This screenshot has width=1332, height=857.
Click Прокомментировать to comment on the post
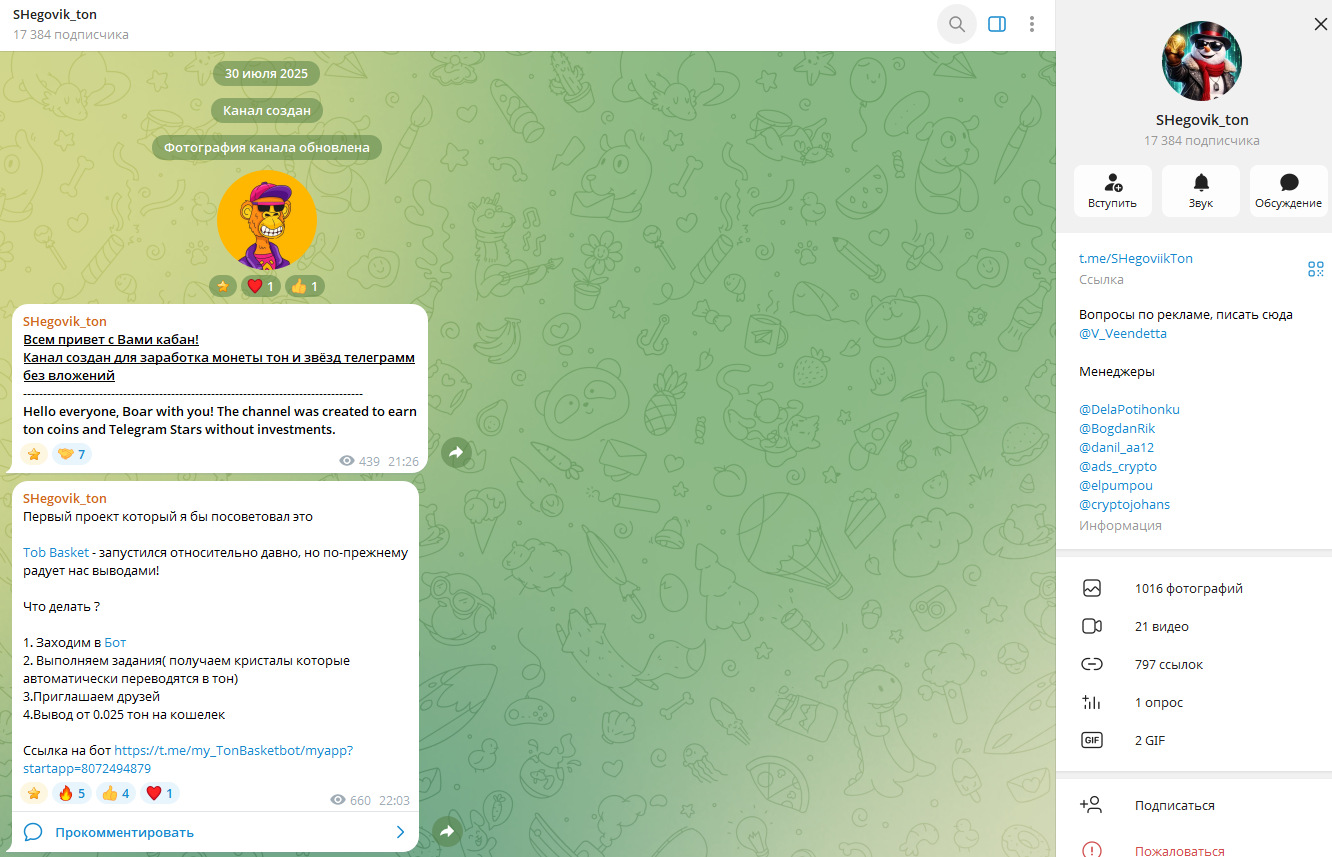[x=125, y=832]
